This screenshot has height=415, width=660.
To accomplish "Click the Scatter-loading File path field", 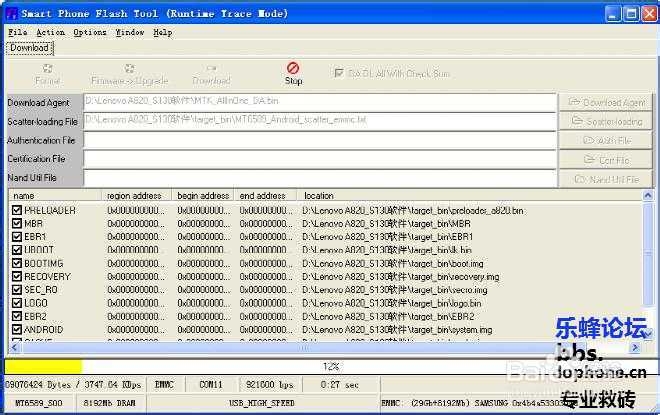I will tap(320, 121).
